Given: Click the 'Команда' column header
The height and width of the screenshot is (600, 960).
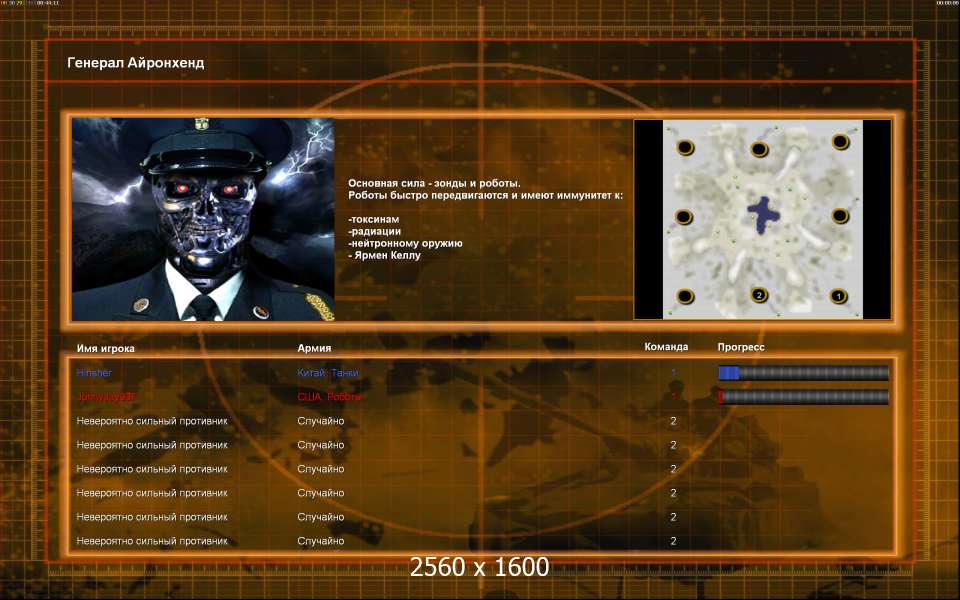Looking at the screenshot, I should [x=666, y=347].
